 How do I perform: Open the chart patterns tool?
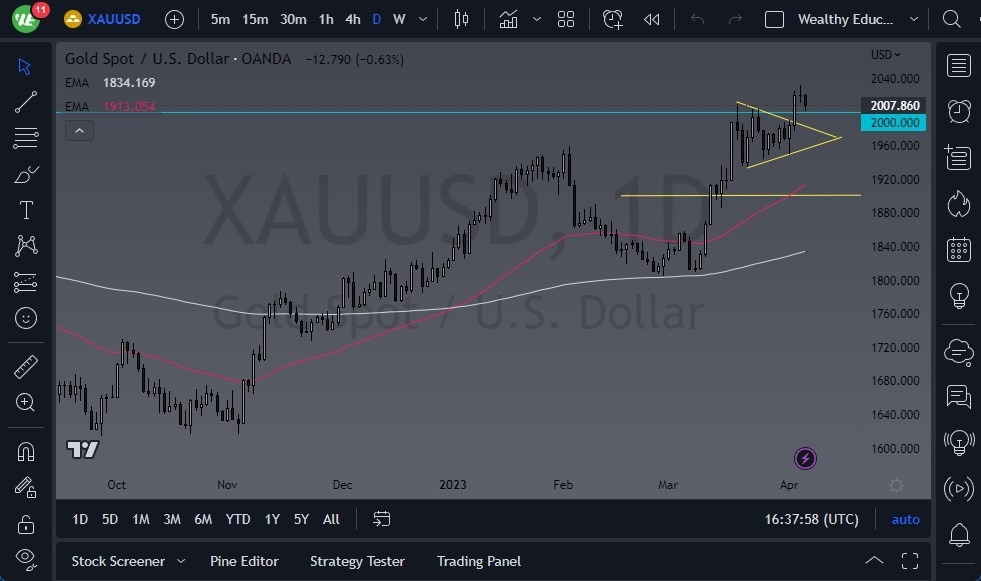coord(26,246)
